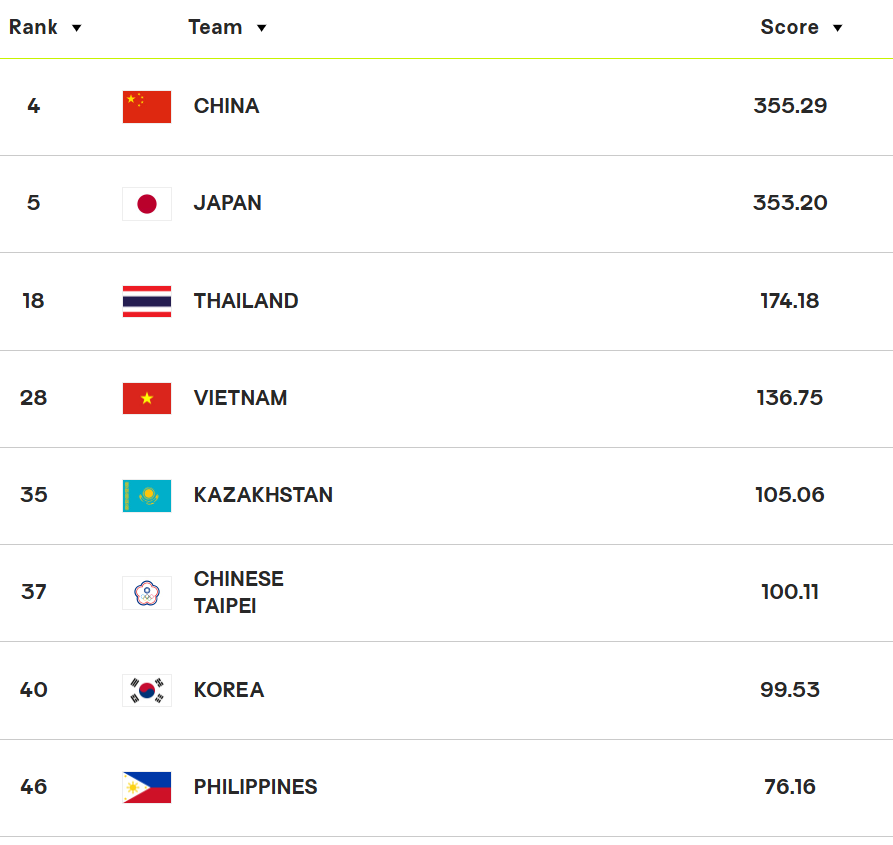
Task: Click the Thailand flag icon
Action: click(147, 301)
